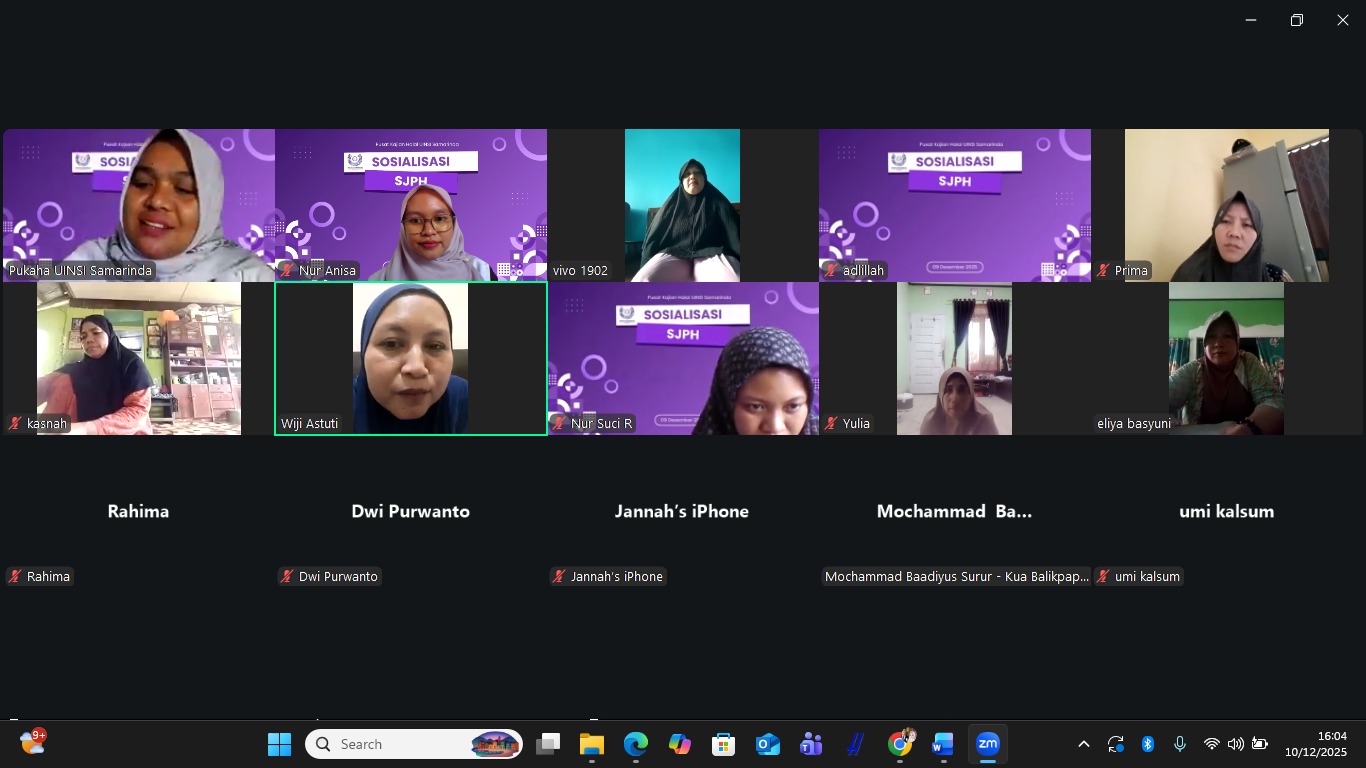The image size is (1366, 768).
Task: Open the Zoom app in taskbar
Action: [987, 744]
